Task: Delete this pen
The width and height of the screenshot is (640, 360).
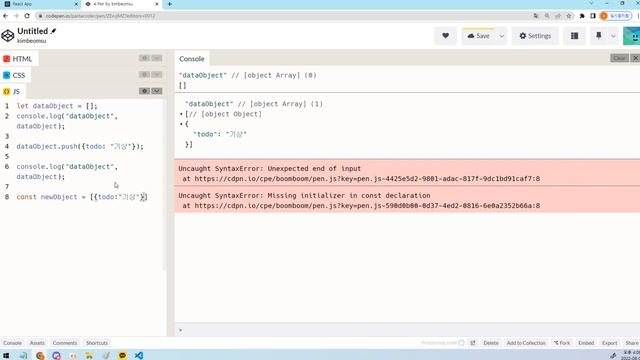Action: [491, 343]
